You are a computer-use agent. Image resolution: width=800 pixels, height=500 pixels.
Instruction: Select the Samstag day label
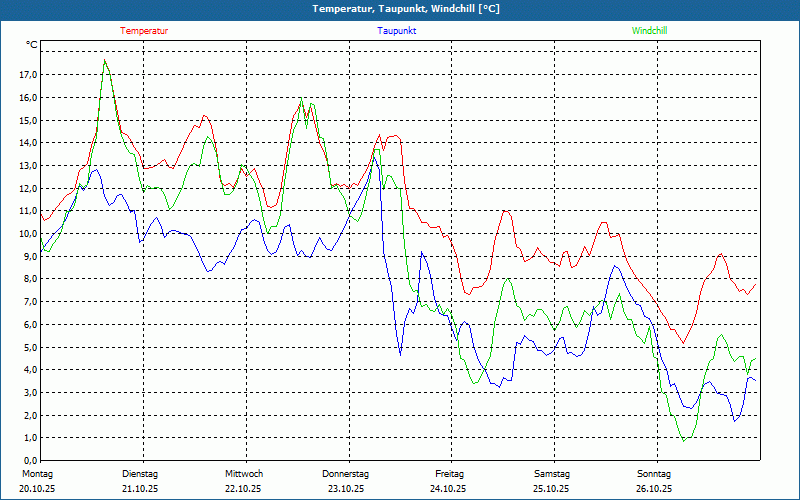click(552, 474)
